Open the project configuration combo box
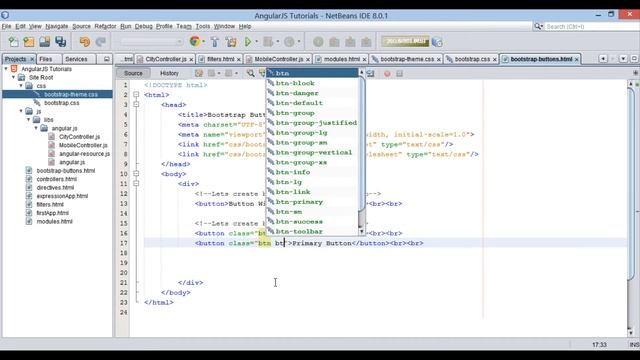This screenshot has height=360, width=640. [151, 42]
